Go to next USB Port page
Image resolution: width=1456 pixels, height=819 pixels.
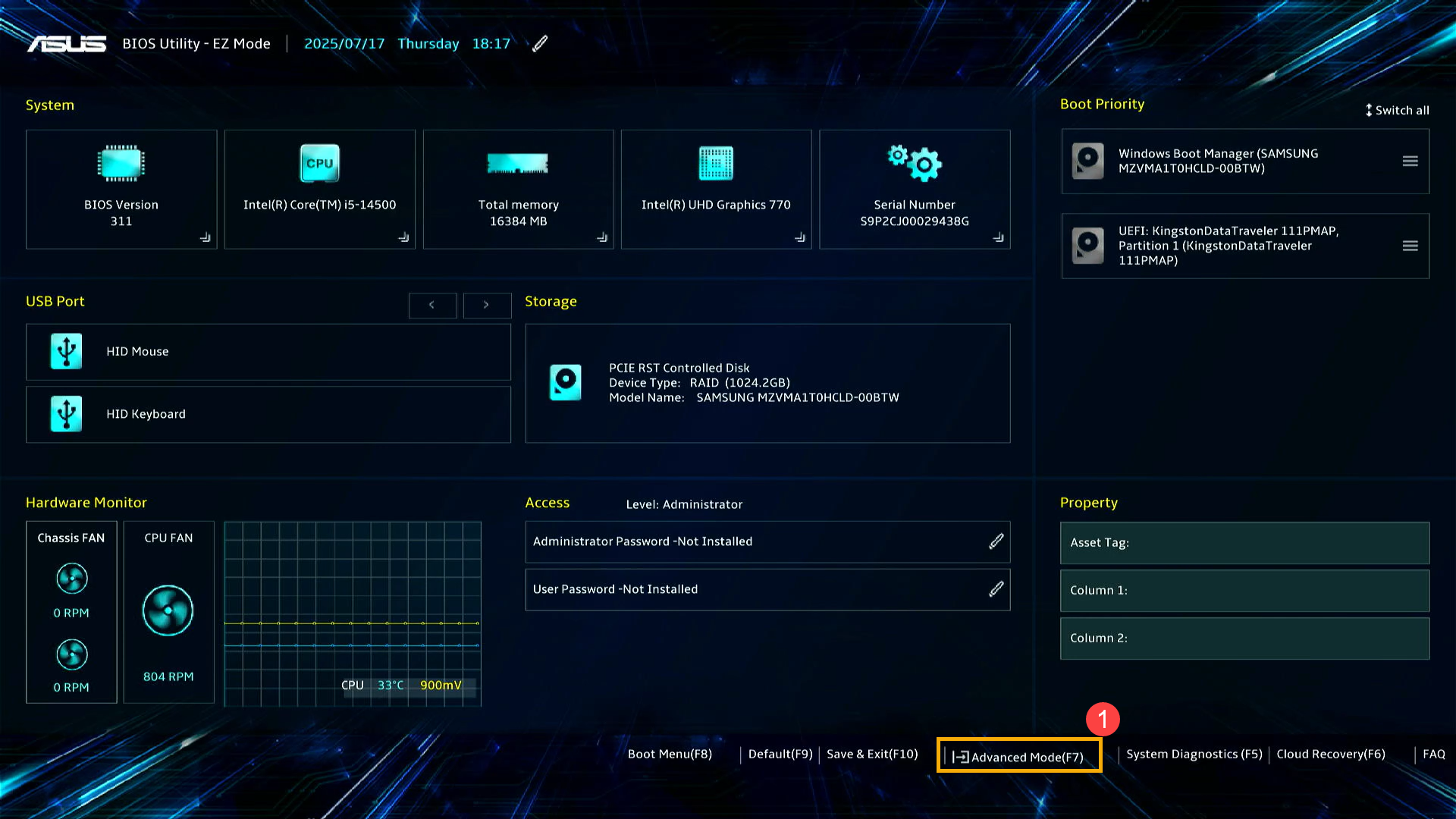(487, 305)
